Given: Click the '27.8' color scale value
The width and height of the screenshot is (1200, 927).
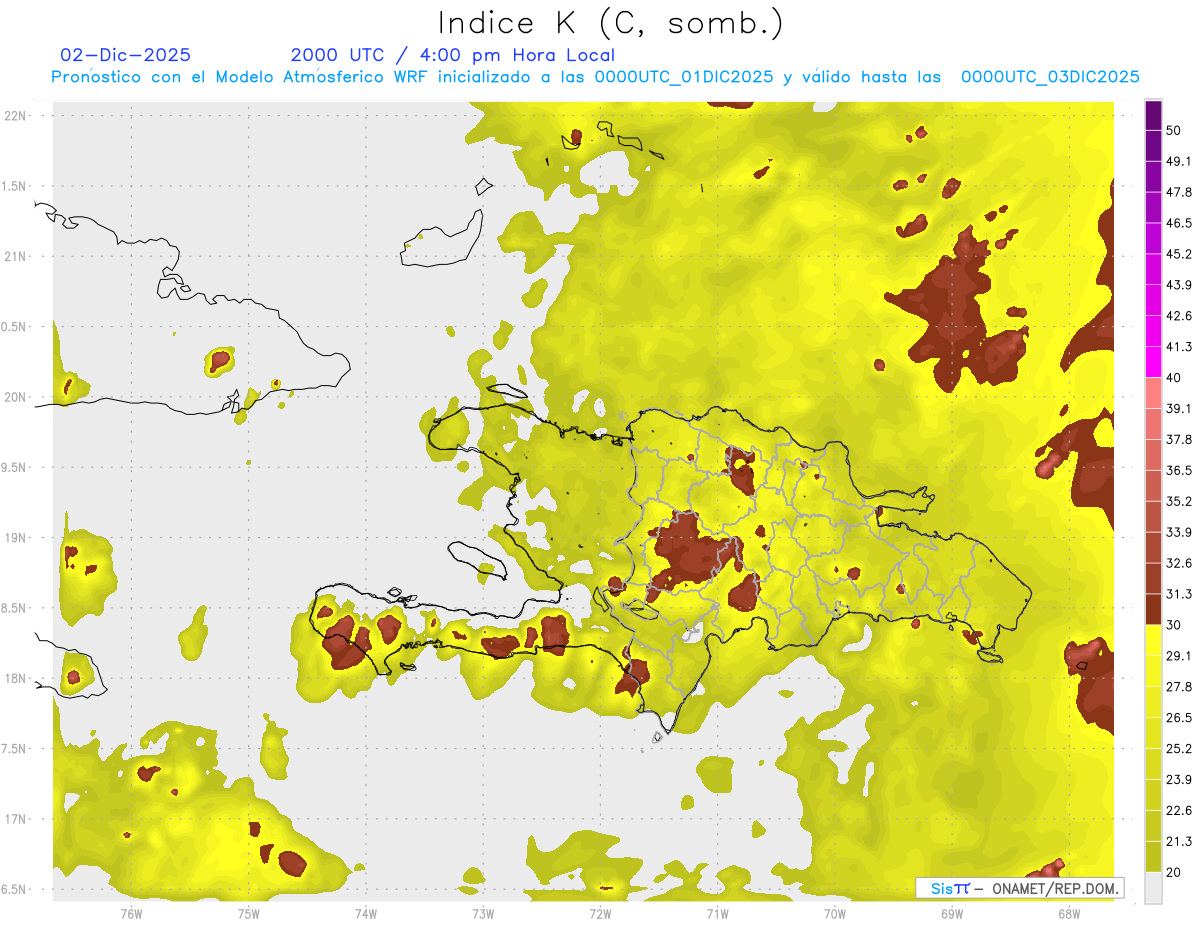Looking at the screenshot, I should click(x=1179, y=687).
